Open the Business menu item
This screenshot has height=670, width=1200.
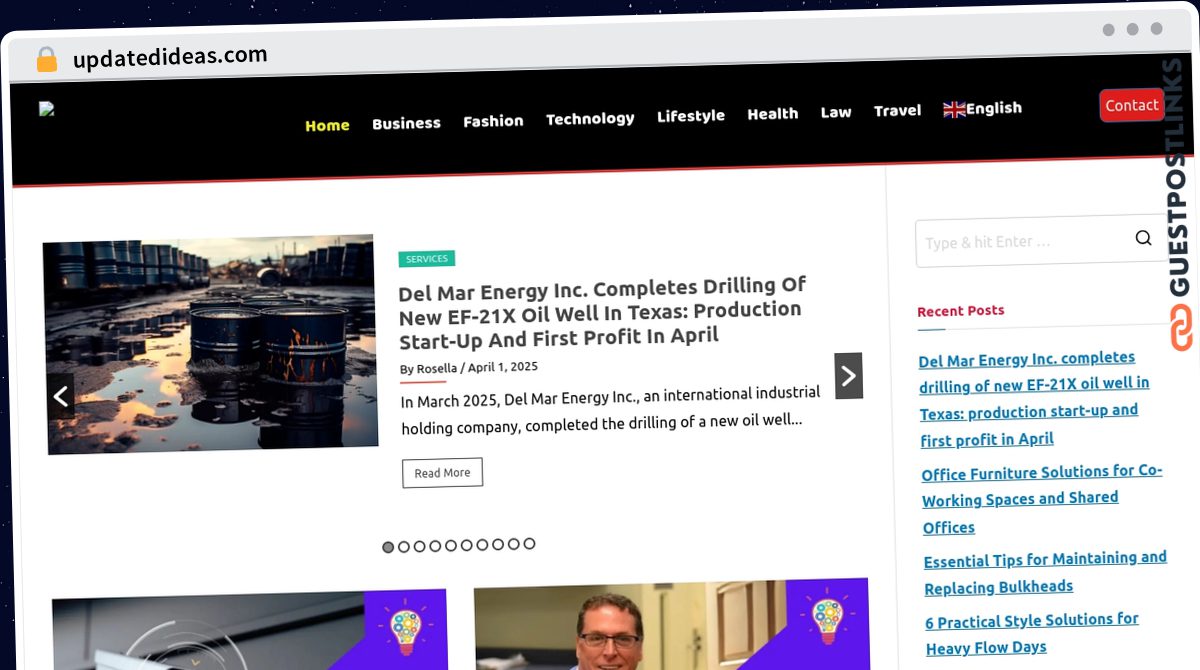coord(406,124)
